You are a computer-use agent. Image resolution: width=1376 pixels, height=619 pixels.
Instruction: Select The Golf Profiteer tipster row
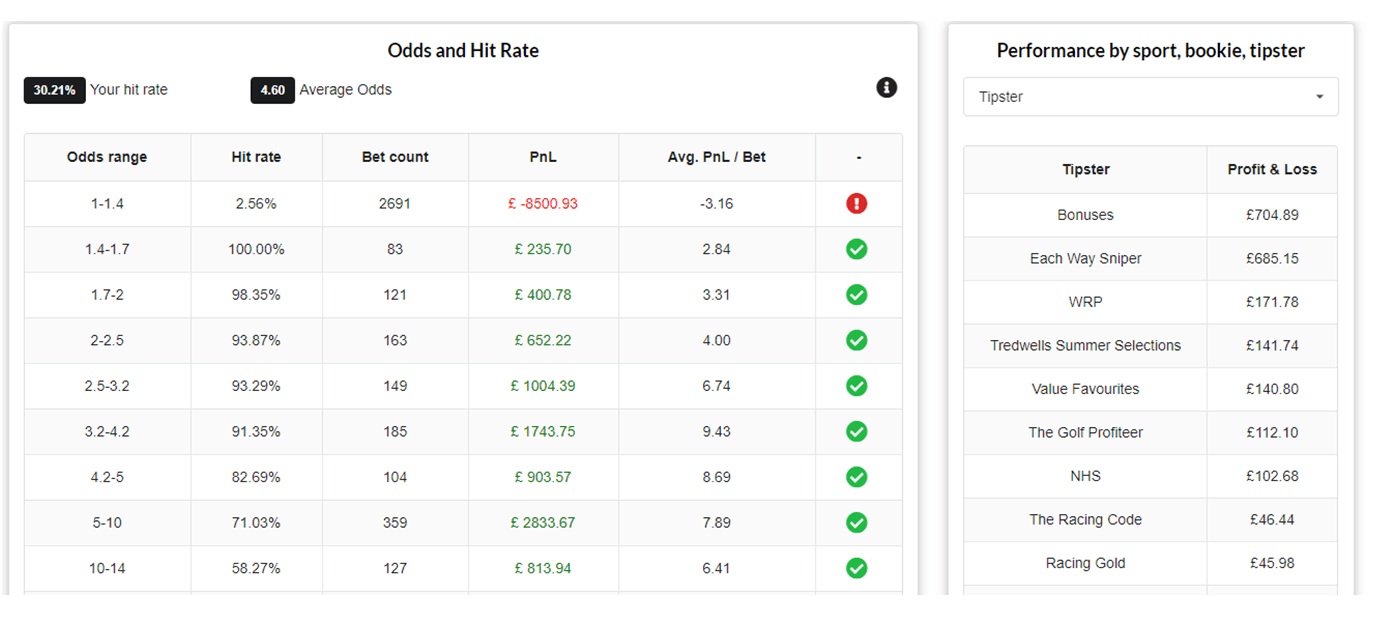point(1150,432)
